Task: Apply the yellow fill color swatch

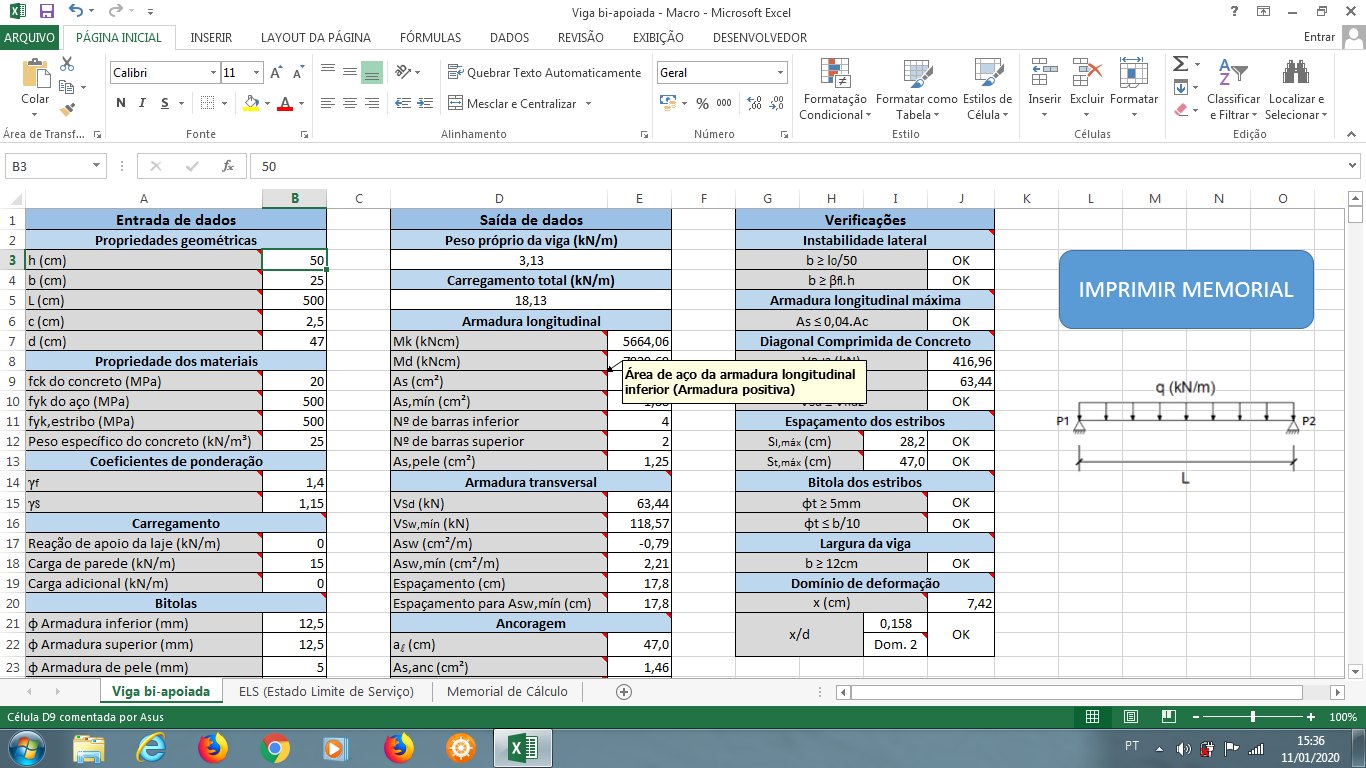Action: (251, 103)
